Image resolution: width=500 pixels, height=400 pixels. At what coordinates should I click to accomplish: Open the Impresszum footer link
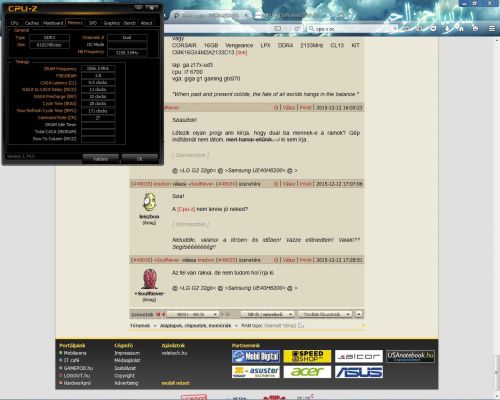point(127,353)
